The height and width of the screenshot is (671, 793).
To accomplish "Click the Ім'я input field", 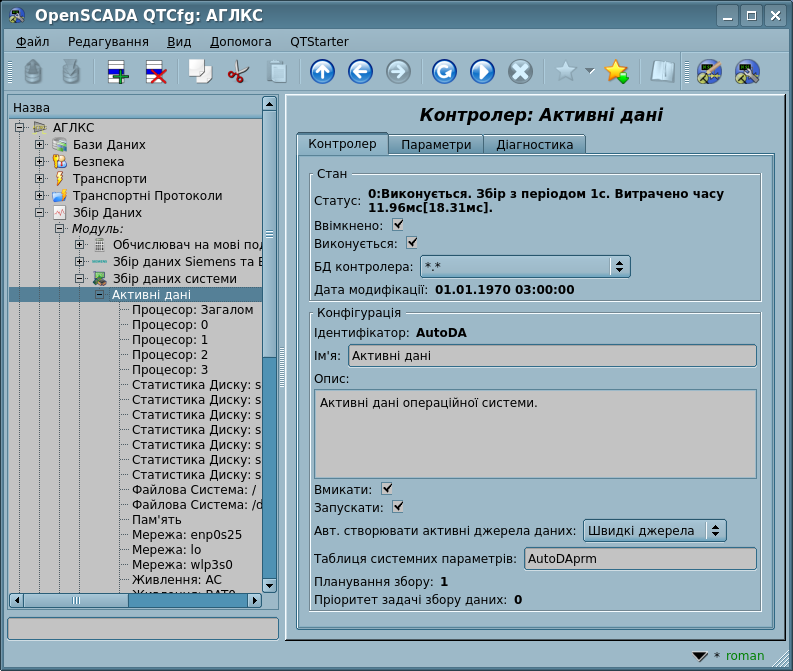I will [552, 355].
